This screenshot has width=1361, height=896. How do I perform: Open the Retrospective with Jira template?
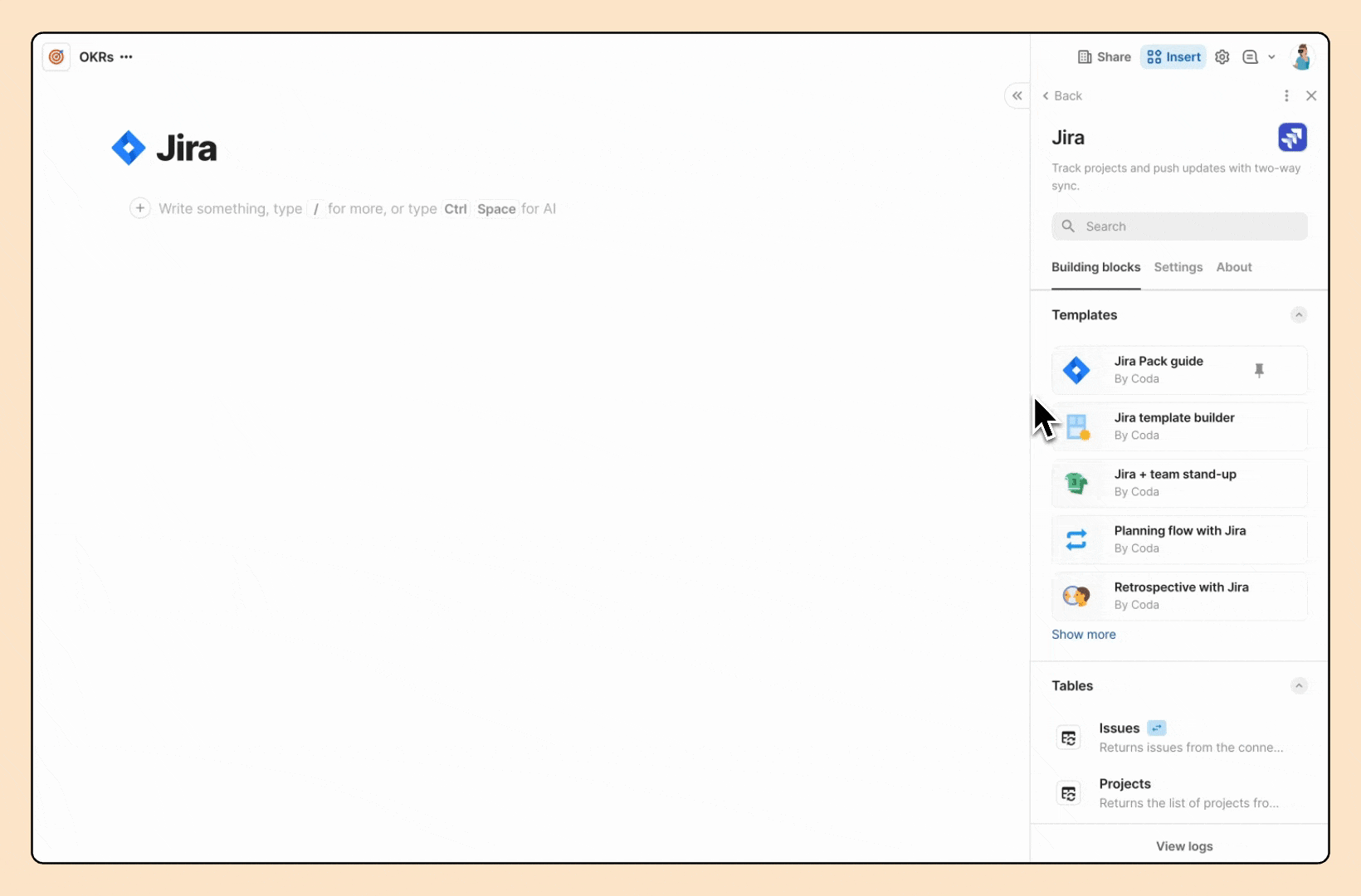pyautogui.click(x=1179, y=596)
